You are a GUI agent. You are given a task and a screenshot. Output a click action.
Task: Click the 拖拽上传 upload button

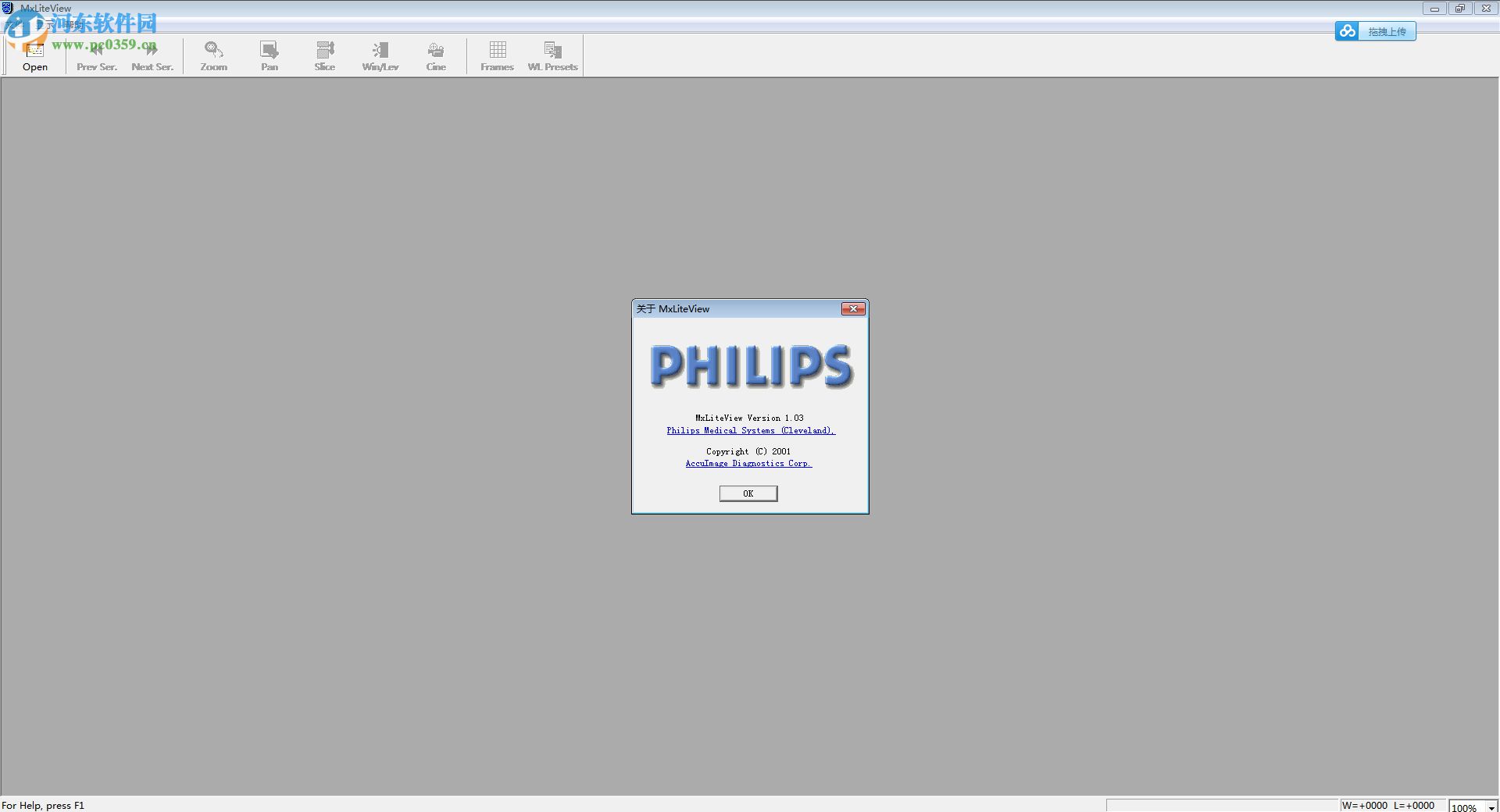coord(1389,31)
